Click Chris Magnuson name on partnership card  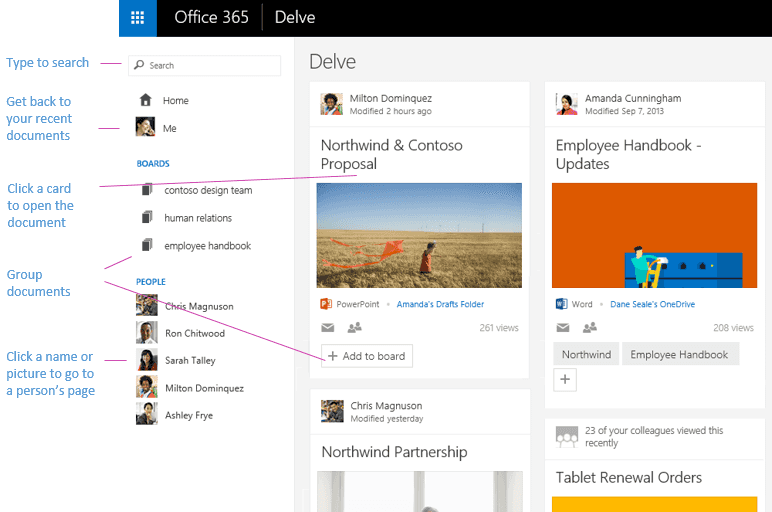coord(386,406)
